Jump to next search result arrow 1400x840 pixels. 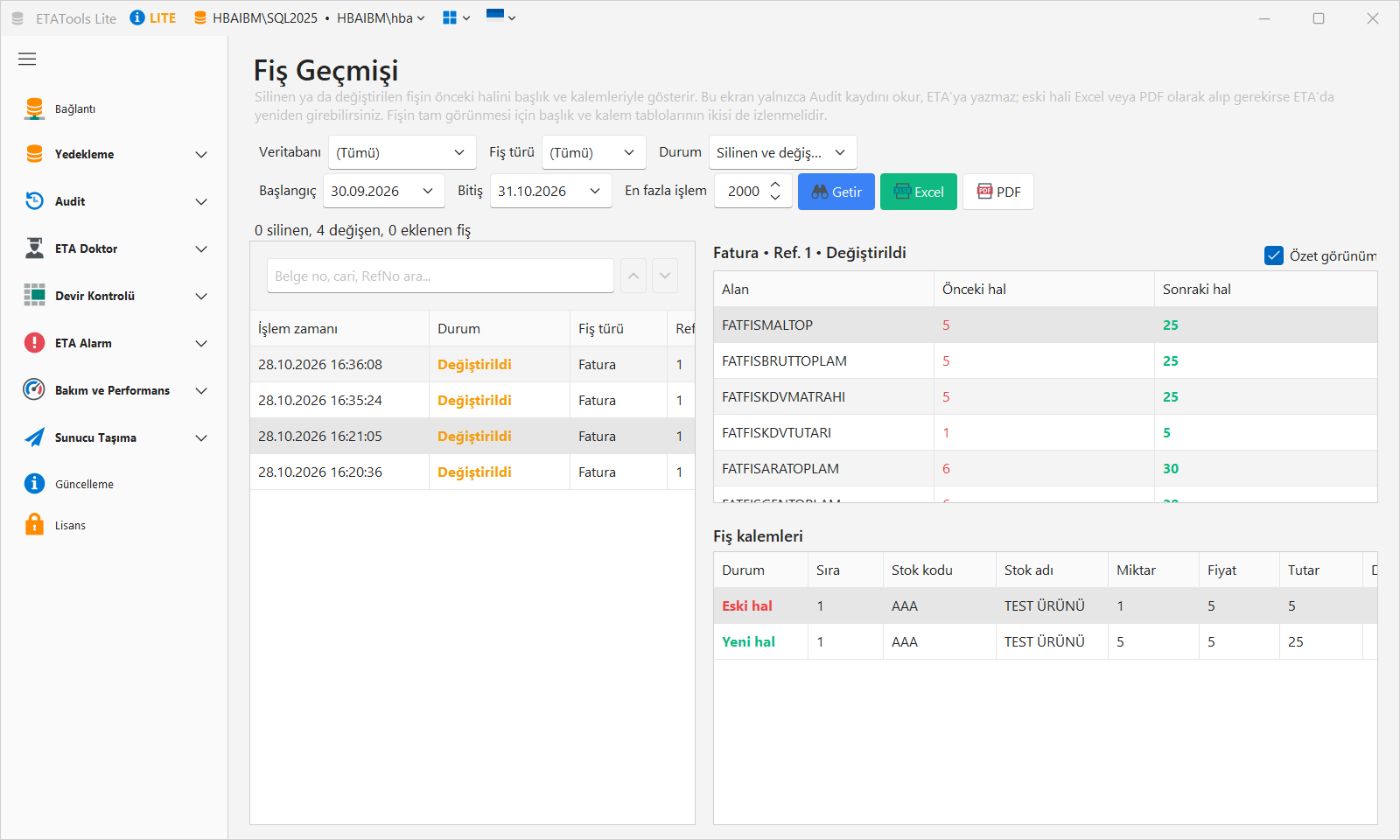tap(665, 276)
